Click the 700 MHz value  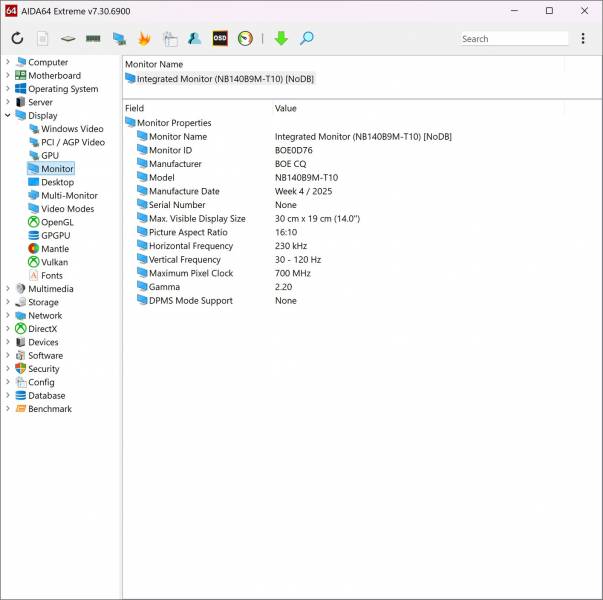pos(293,273)
